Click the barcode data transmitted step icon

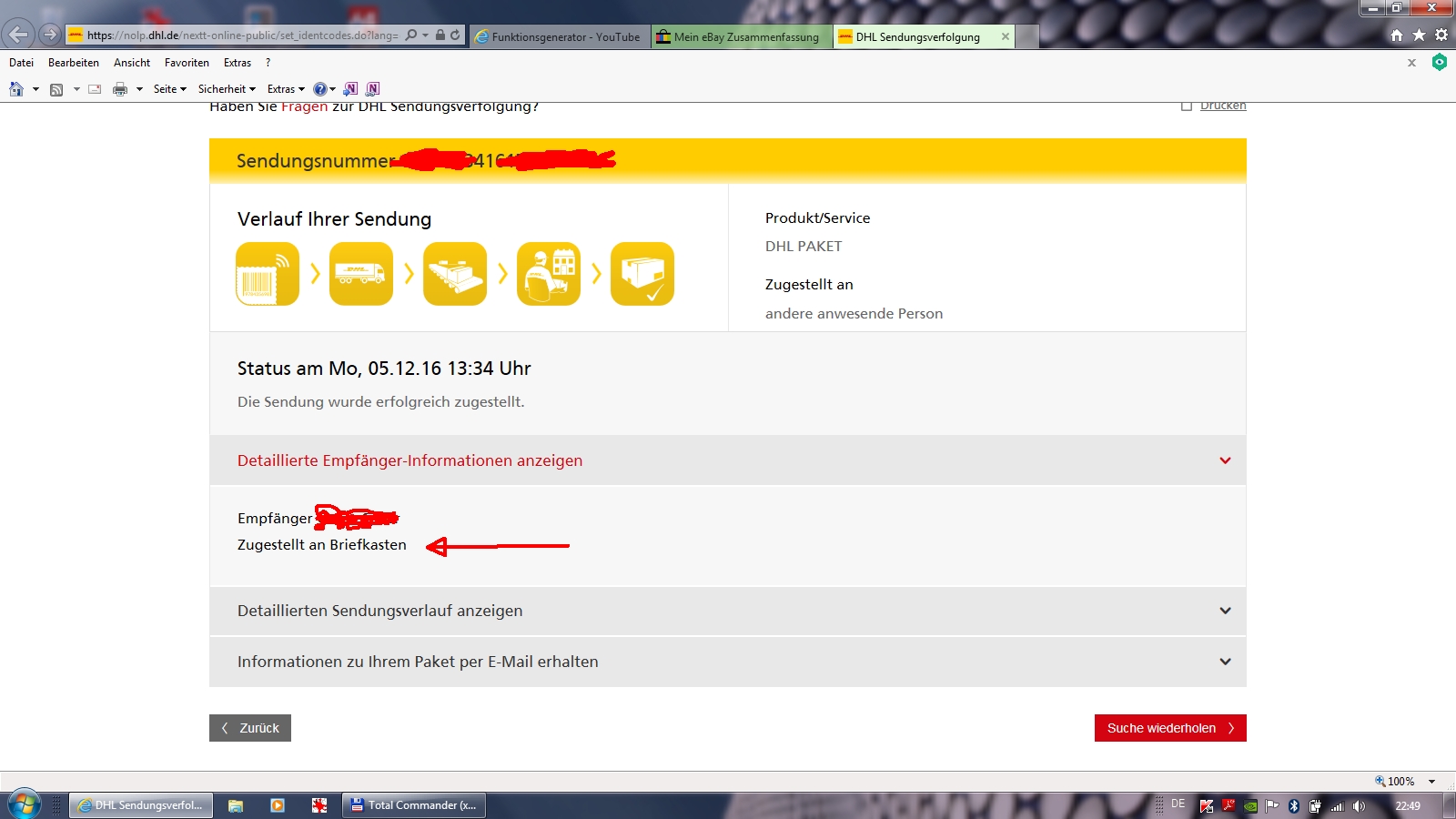coord(268,274)
